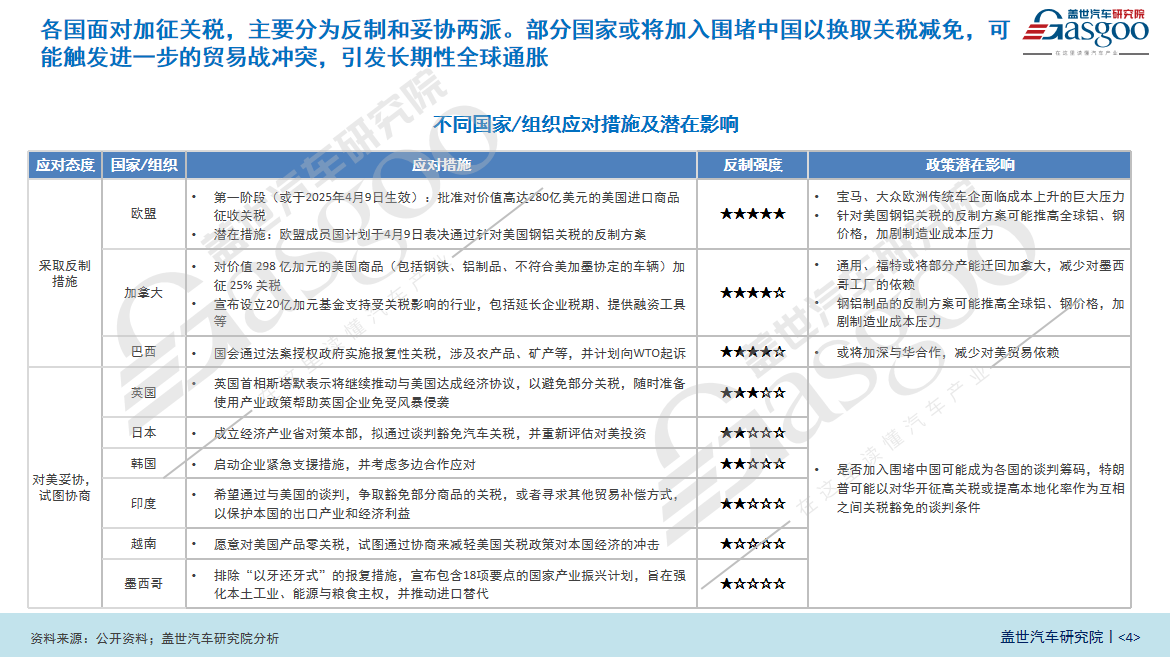The width and height of the screenshot is (1170, 657).
Task: Click the 资料来源 source note in the footer
Action: [155, 638]
